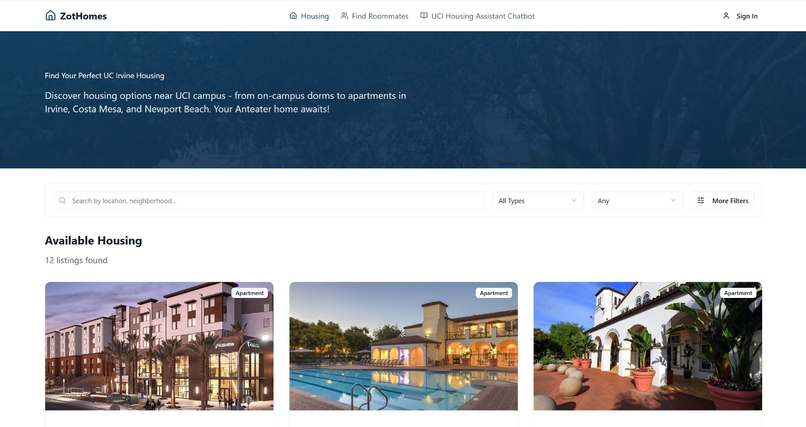The width and height of the screenshot is (806, 427).
Task: Click the chevron on All Types selector
Action: click(x=574, y=200)
